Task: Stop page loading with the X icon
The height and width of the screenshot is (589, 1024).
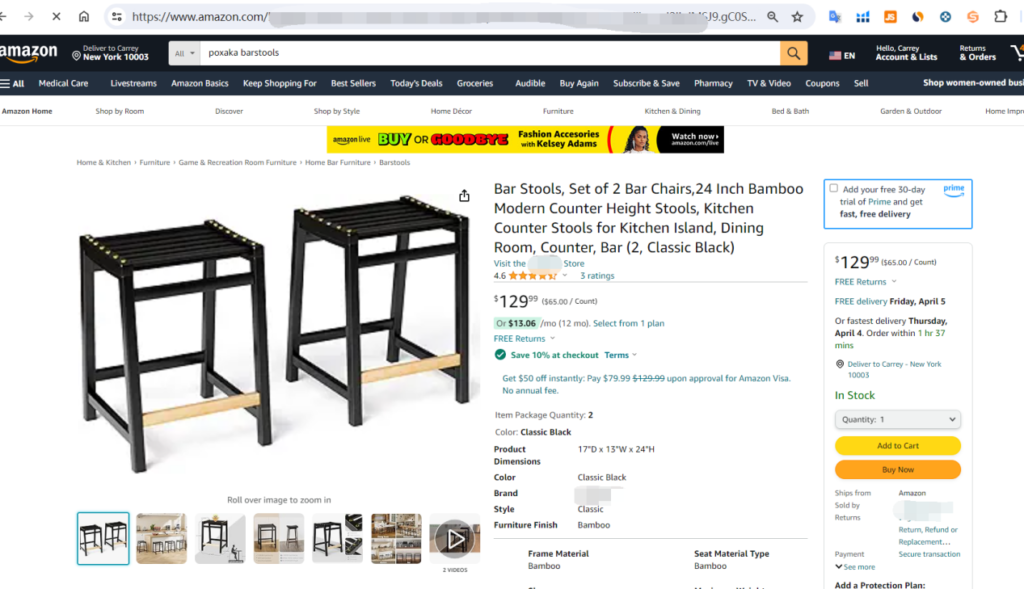Action: tap(56, 17)
